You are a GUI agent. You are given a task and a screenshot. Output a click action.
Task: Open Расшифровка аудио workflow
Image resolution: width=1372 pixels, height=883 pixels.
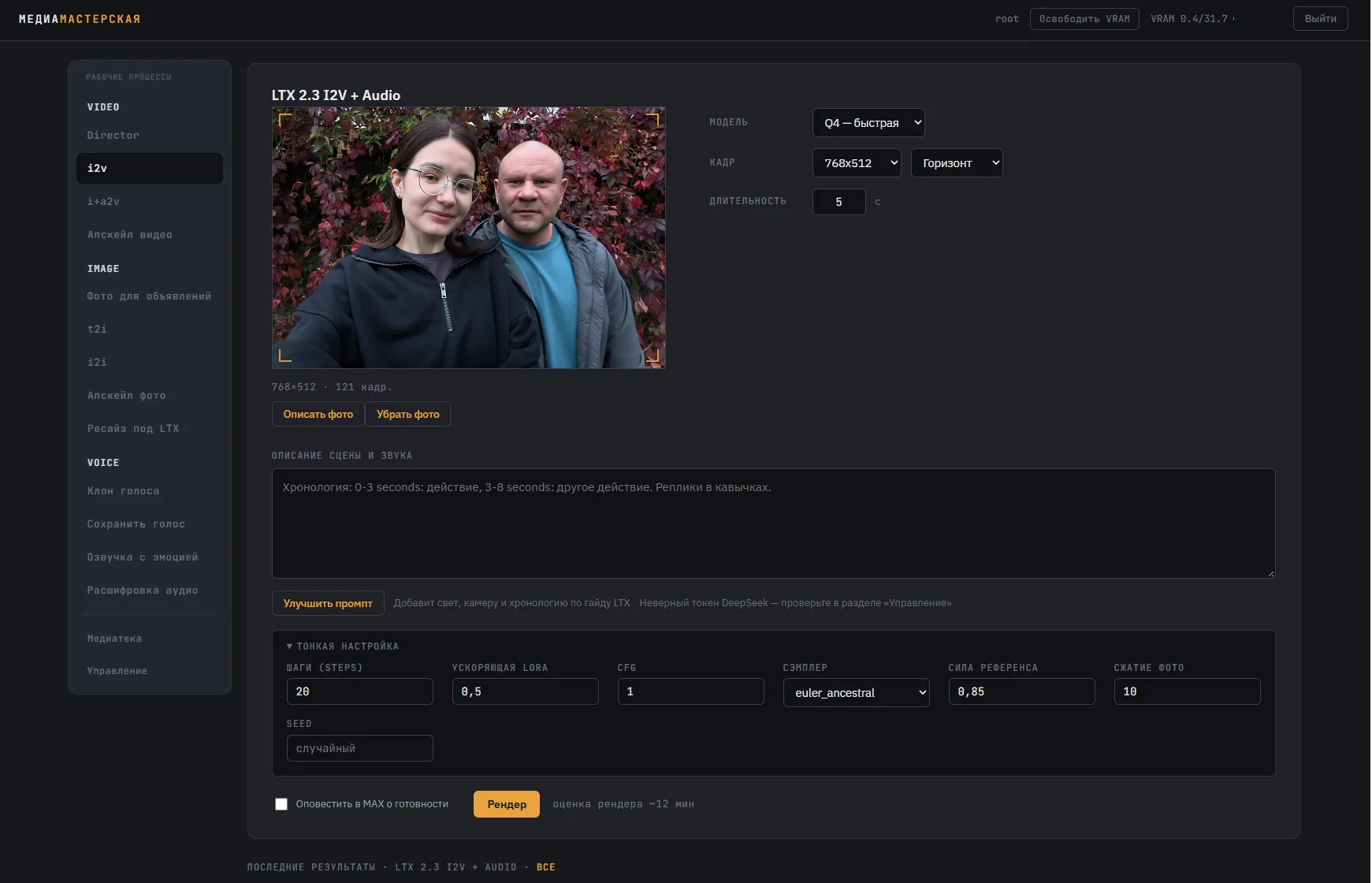coord(149,591)
